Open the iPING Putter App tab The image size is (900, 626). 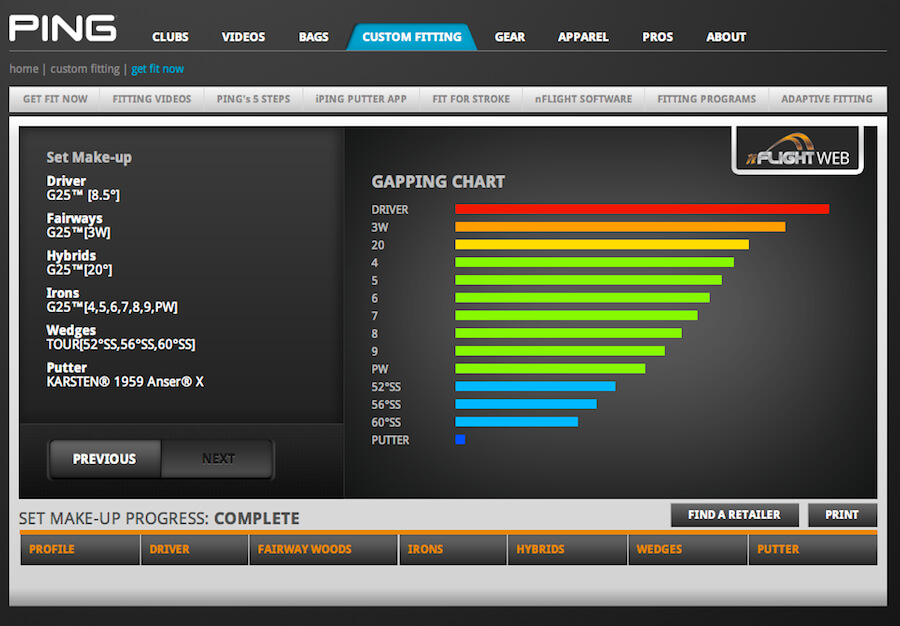pyautogui.click(x=361, y=99)
